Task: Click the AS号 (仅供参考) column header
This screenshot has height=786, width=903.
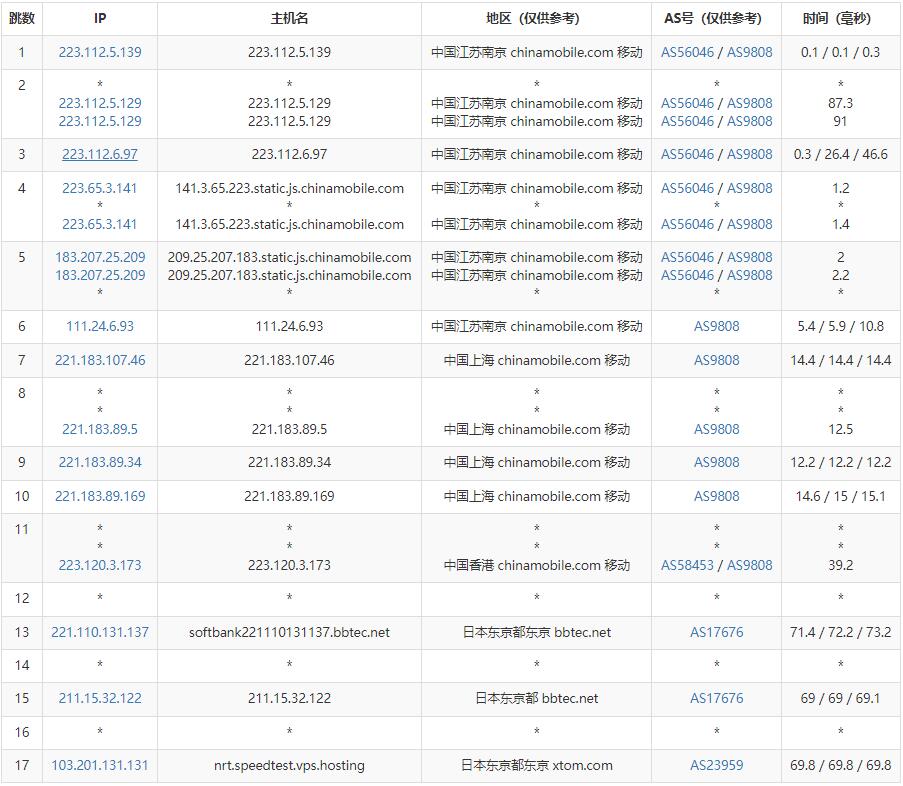Action: coord(716,18)
